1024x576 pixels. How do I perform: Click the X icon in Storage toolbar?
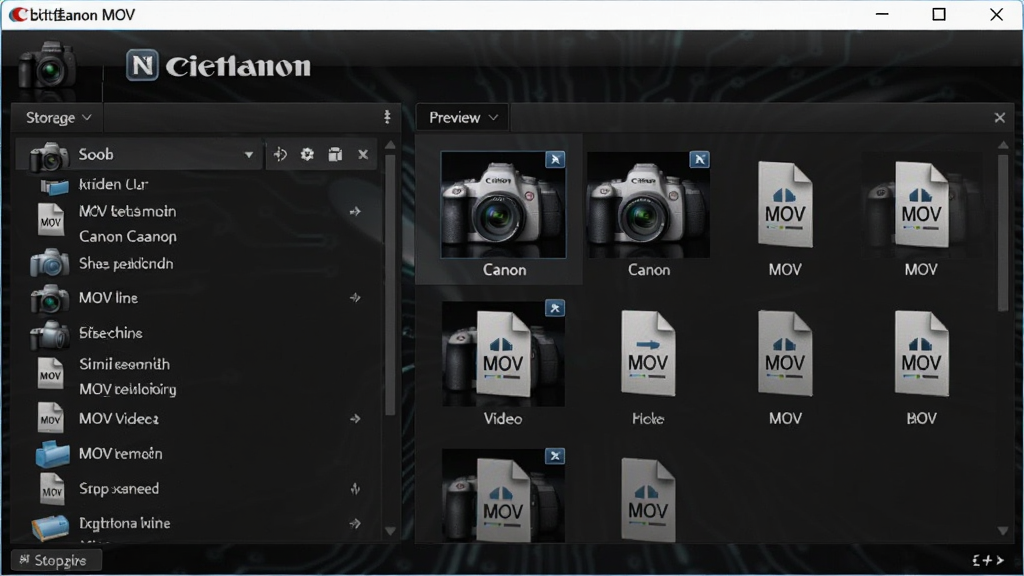point(363,154)
